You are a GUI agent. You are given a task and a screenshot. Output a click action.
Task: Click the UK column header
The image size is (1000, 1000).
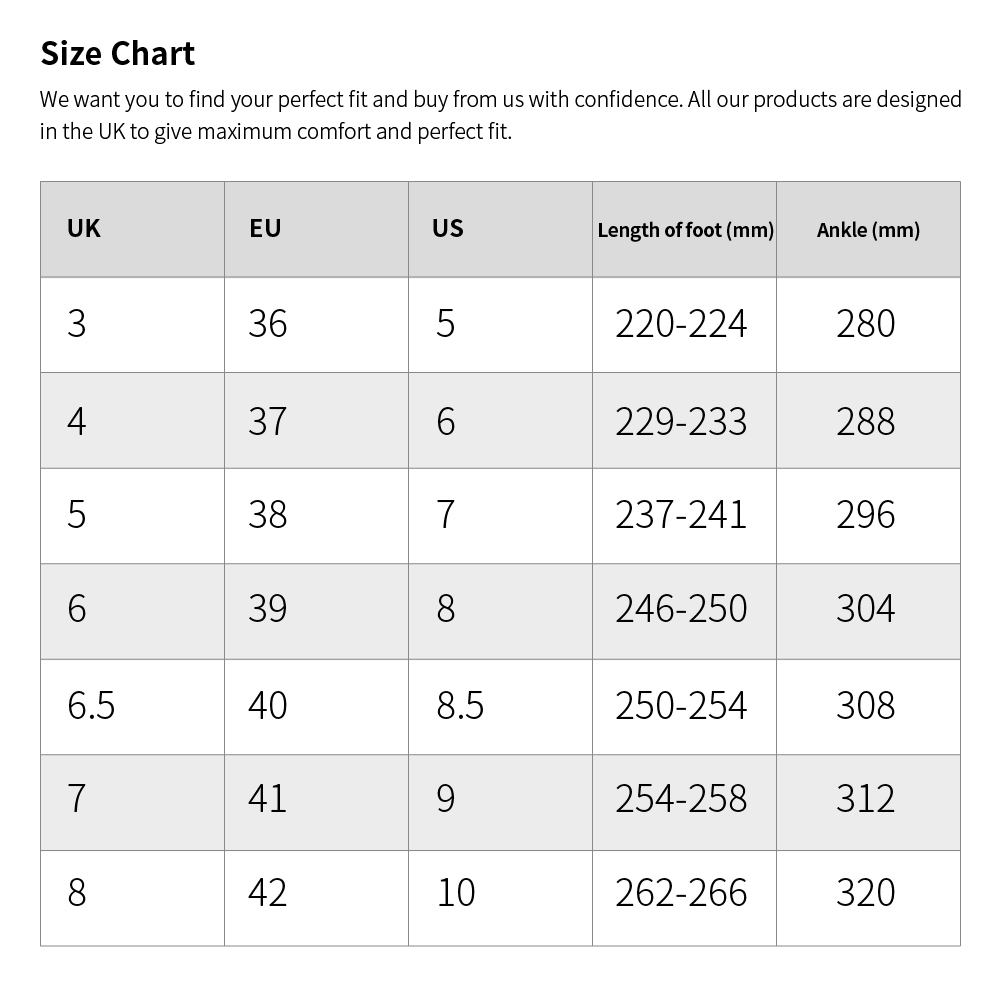[84, 229]
